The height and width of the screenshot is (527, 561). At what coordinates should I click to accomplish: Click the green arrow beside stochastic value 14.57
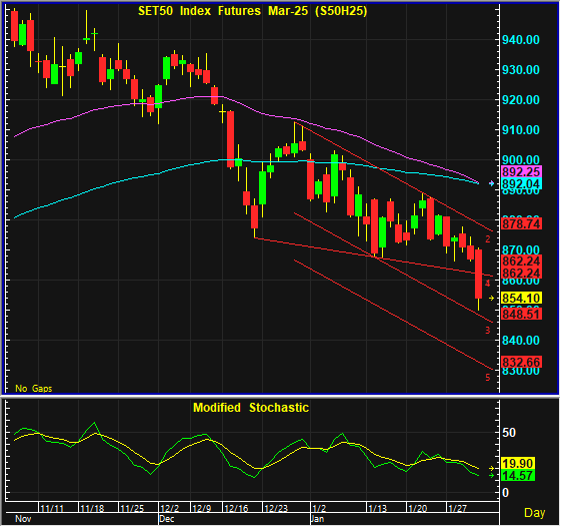click(492, 475)
